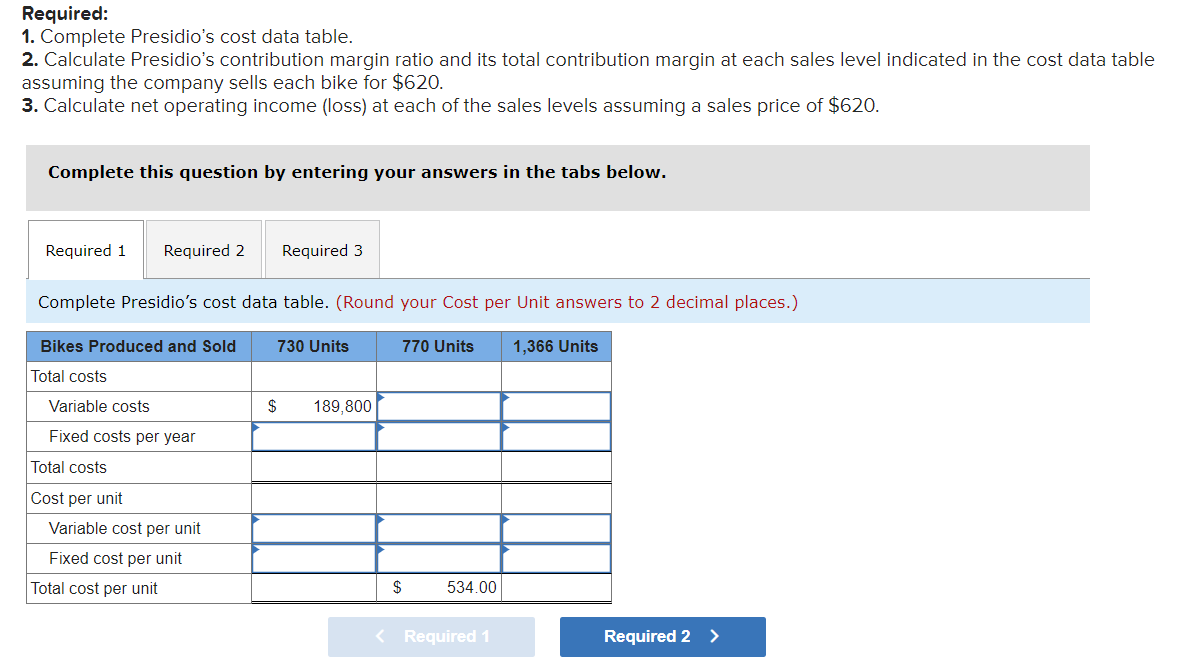Select the Required 1 tab

tap(85, 250)
